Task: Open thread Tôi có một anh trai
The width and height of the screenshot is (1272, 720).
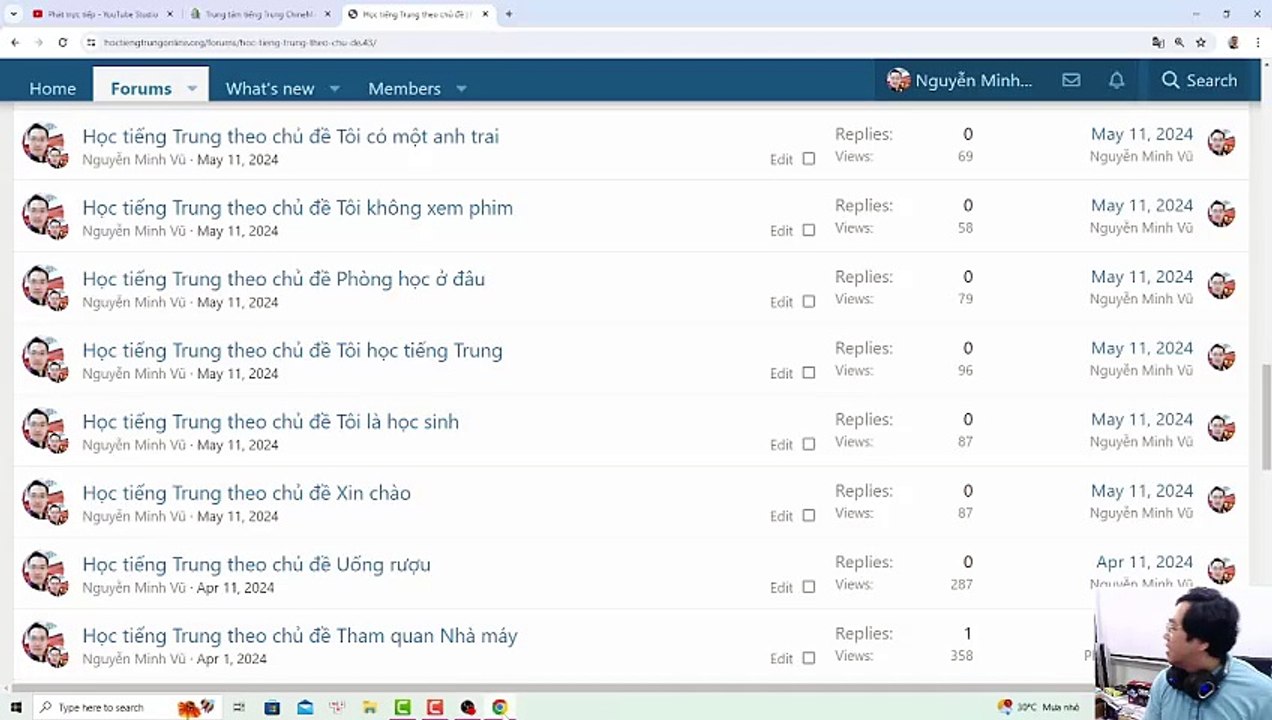Action: click(x=290, y=136)
